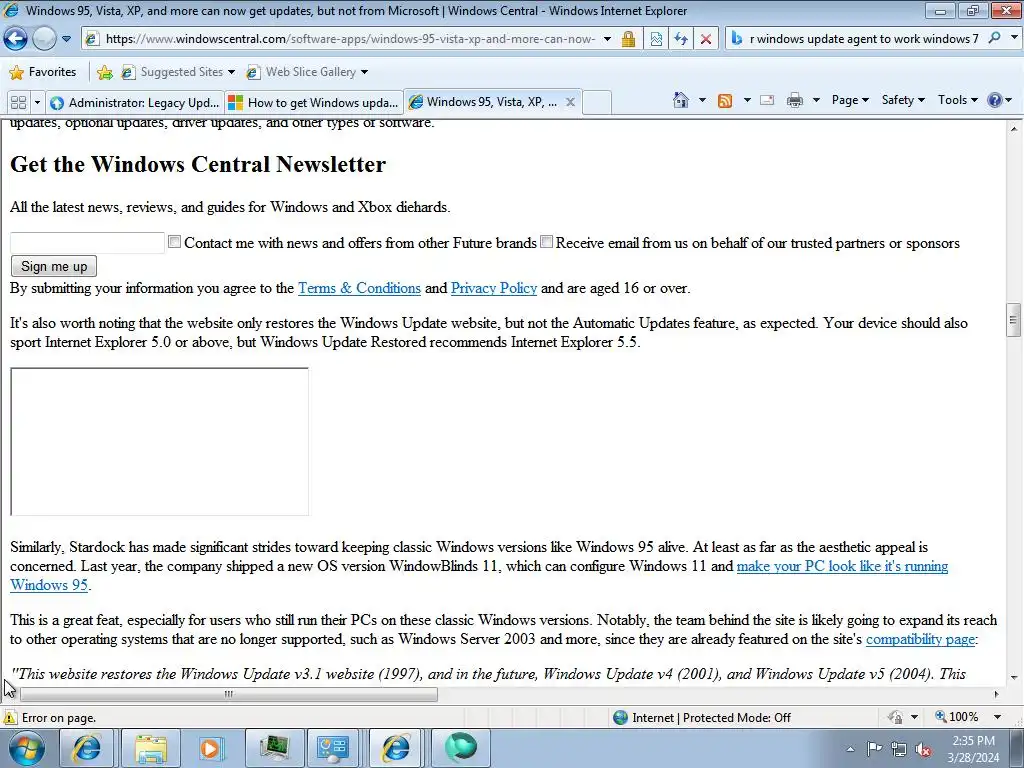Expand the Home button dropdown arrow

click(x=702, y=100)
